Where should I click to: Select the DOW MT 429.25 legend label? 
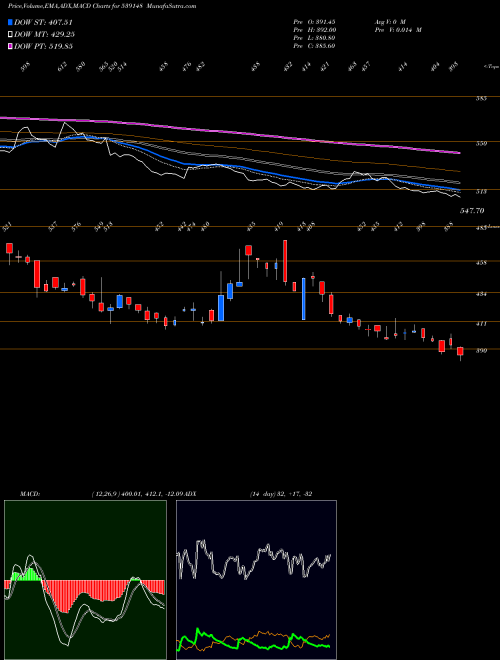[45, 35]
